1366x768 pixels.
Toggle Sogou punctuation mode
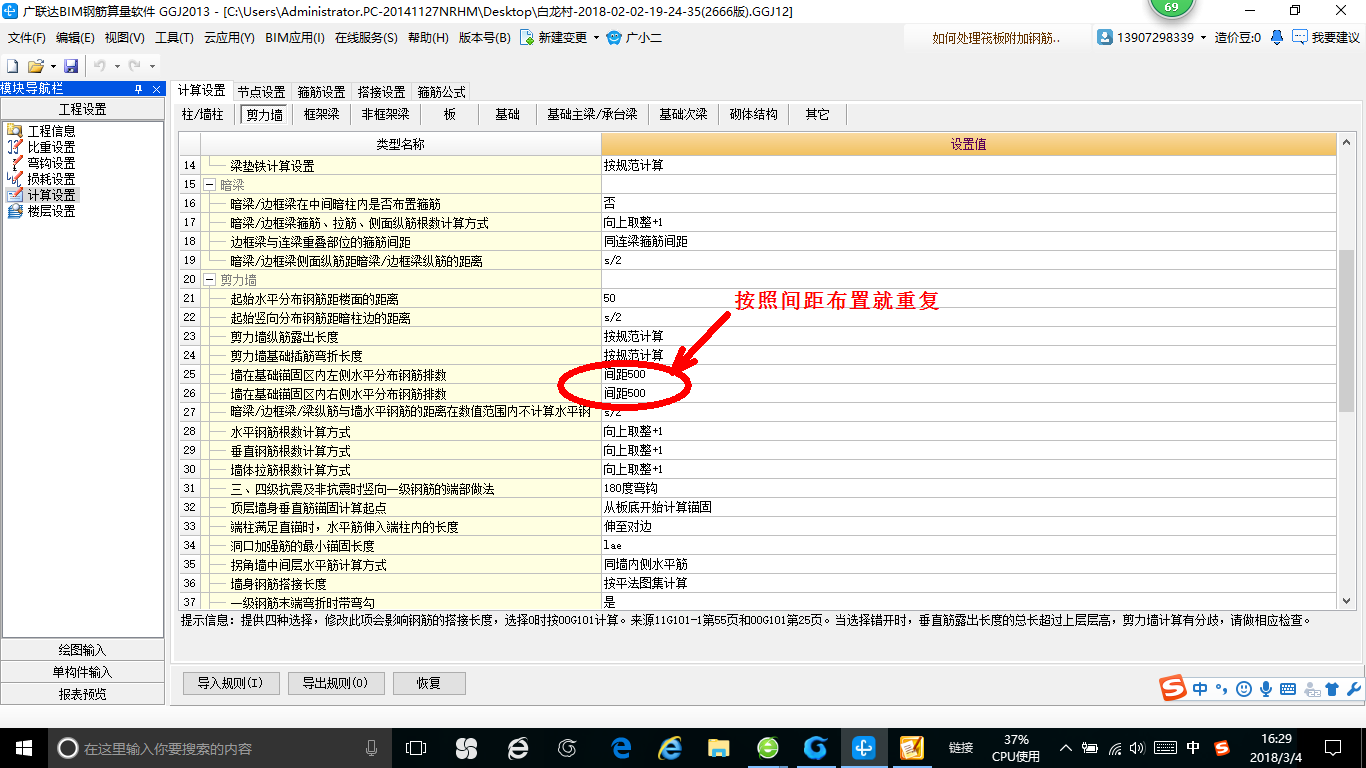1222,689
